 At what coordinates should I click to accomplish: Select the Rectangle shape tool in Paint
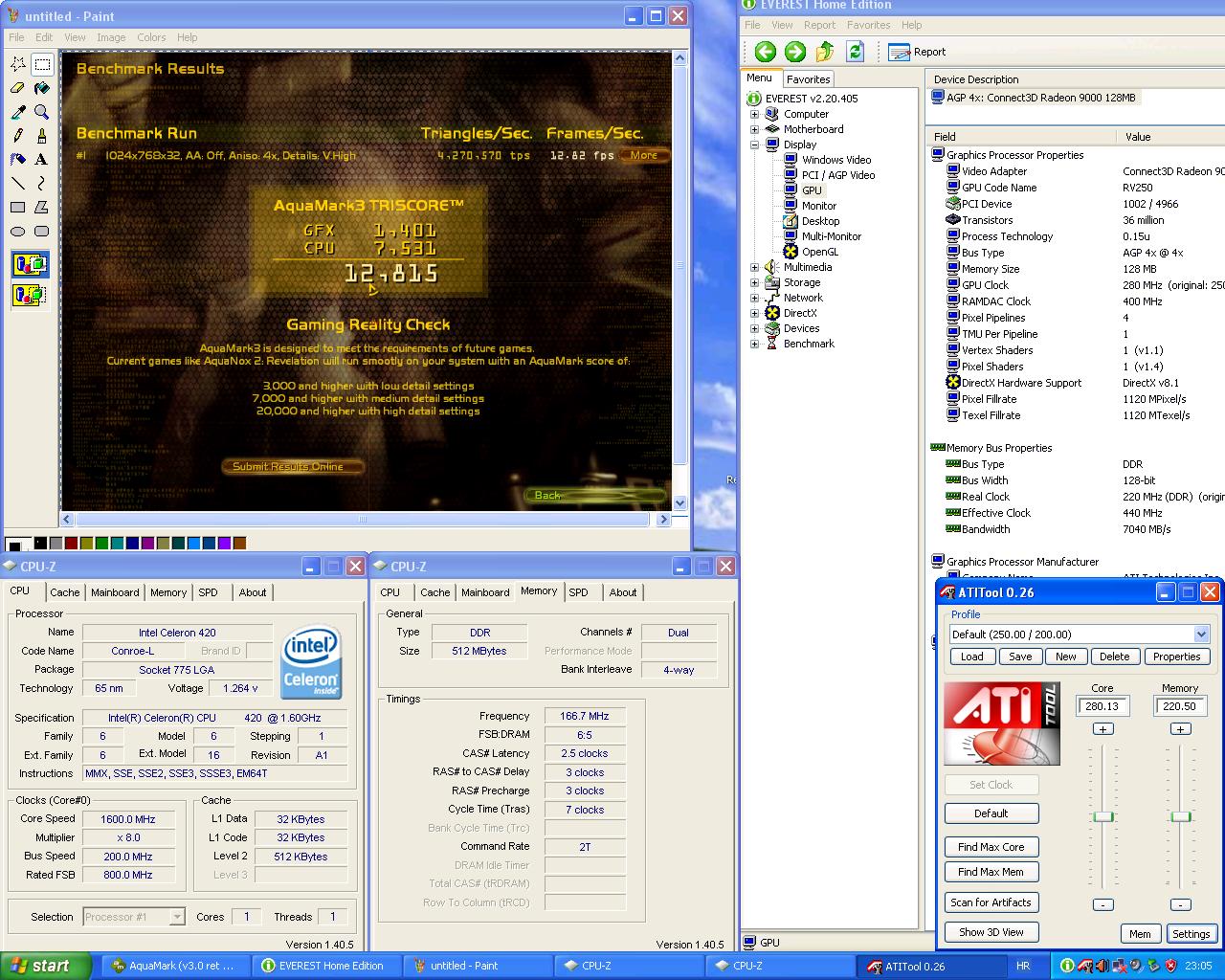point(18,208)
